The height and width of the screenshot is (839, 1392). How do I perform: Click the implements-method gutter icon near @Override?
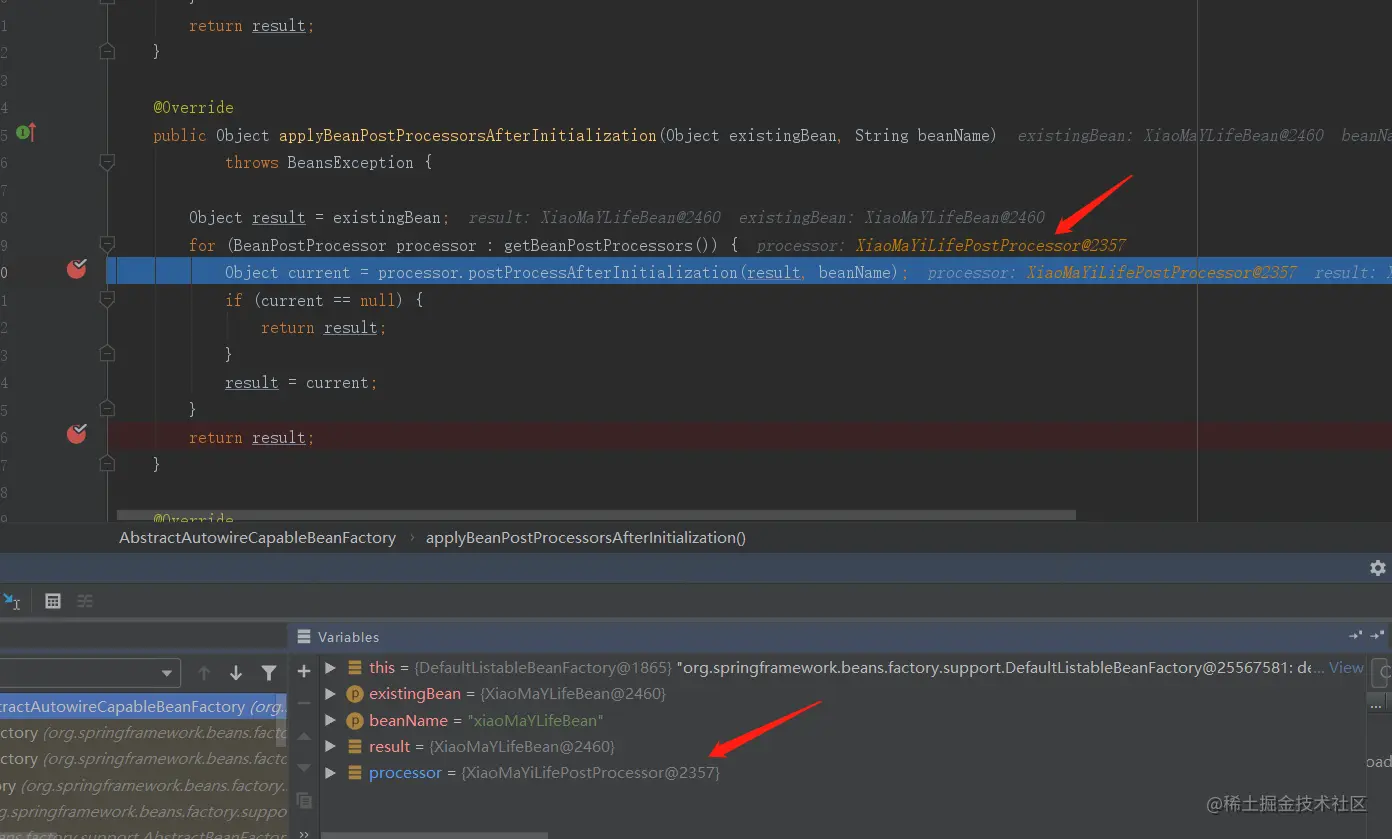26,132
